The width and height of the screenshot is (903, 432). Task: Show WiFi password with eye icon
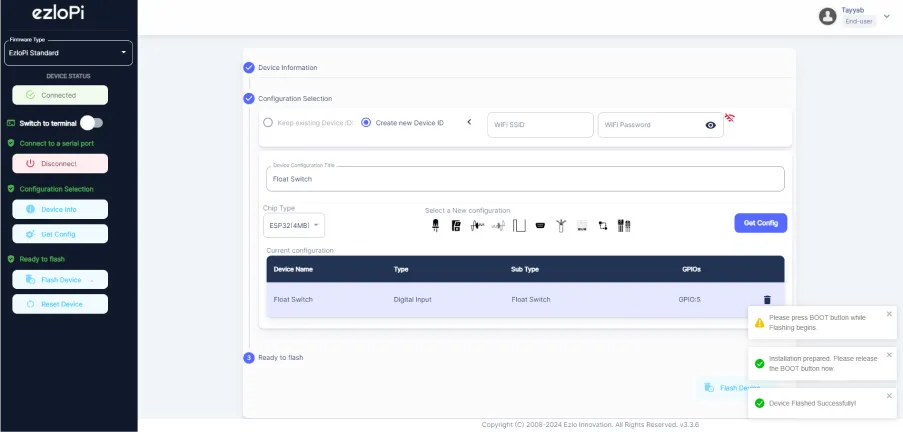711,125
